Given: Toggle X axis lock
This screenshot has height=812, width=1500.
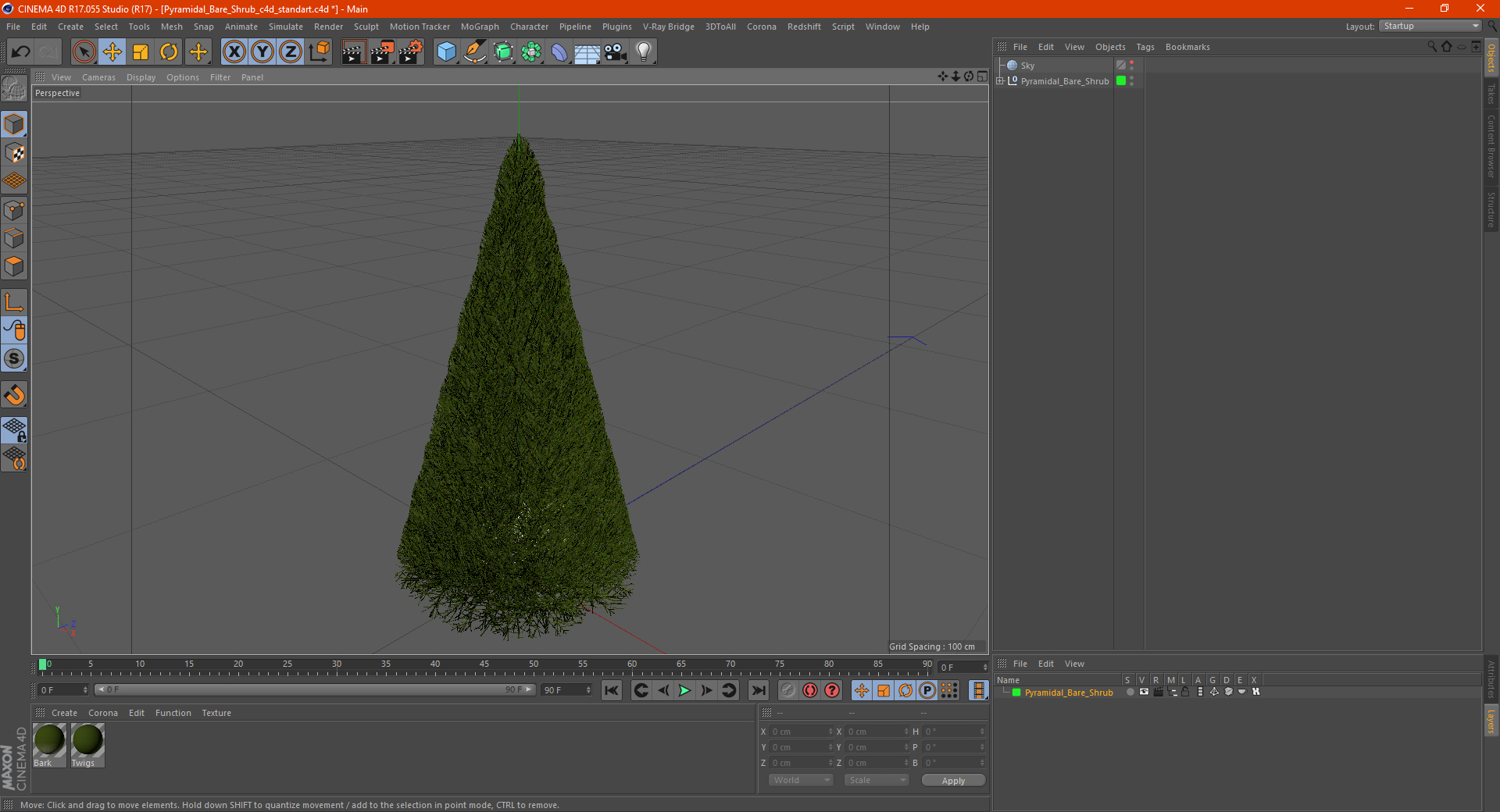Looking at the screenshot, I should [234, 52].
